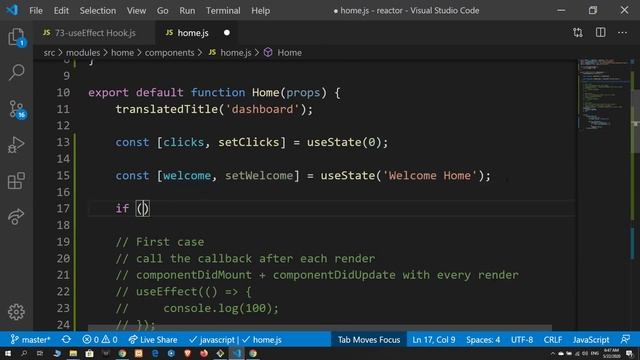Click the javascript linter status item
This screenshot has height=360, width=640.
point(212,340)
